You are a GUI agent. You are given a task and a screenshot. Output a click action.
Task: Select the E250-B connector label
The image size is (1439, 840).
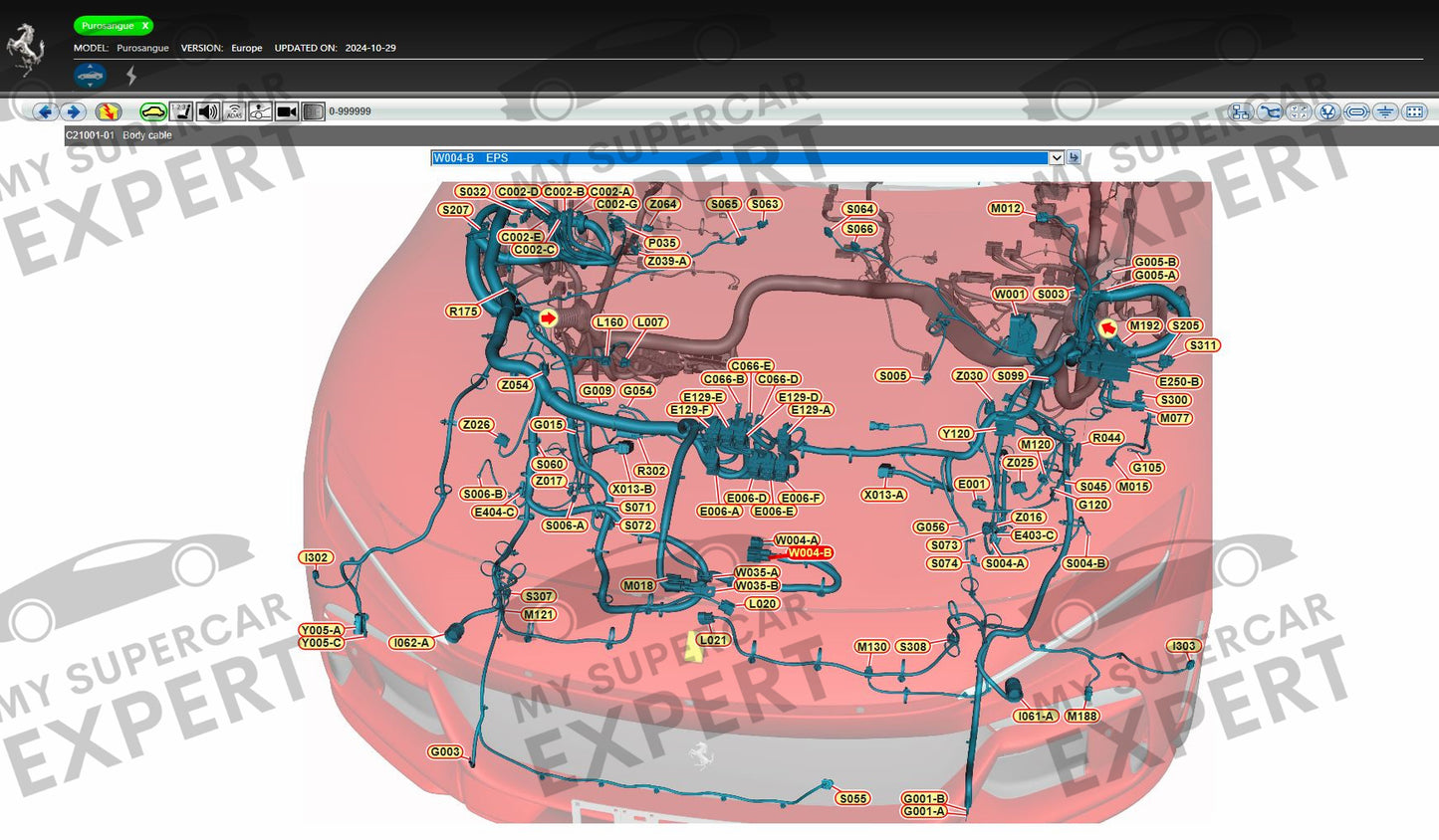(x=1178, y=382)
